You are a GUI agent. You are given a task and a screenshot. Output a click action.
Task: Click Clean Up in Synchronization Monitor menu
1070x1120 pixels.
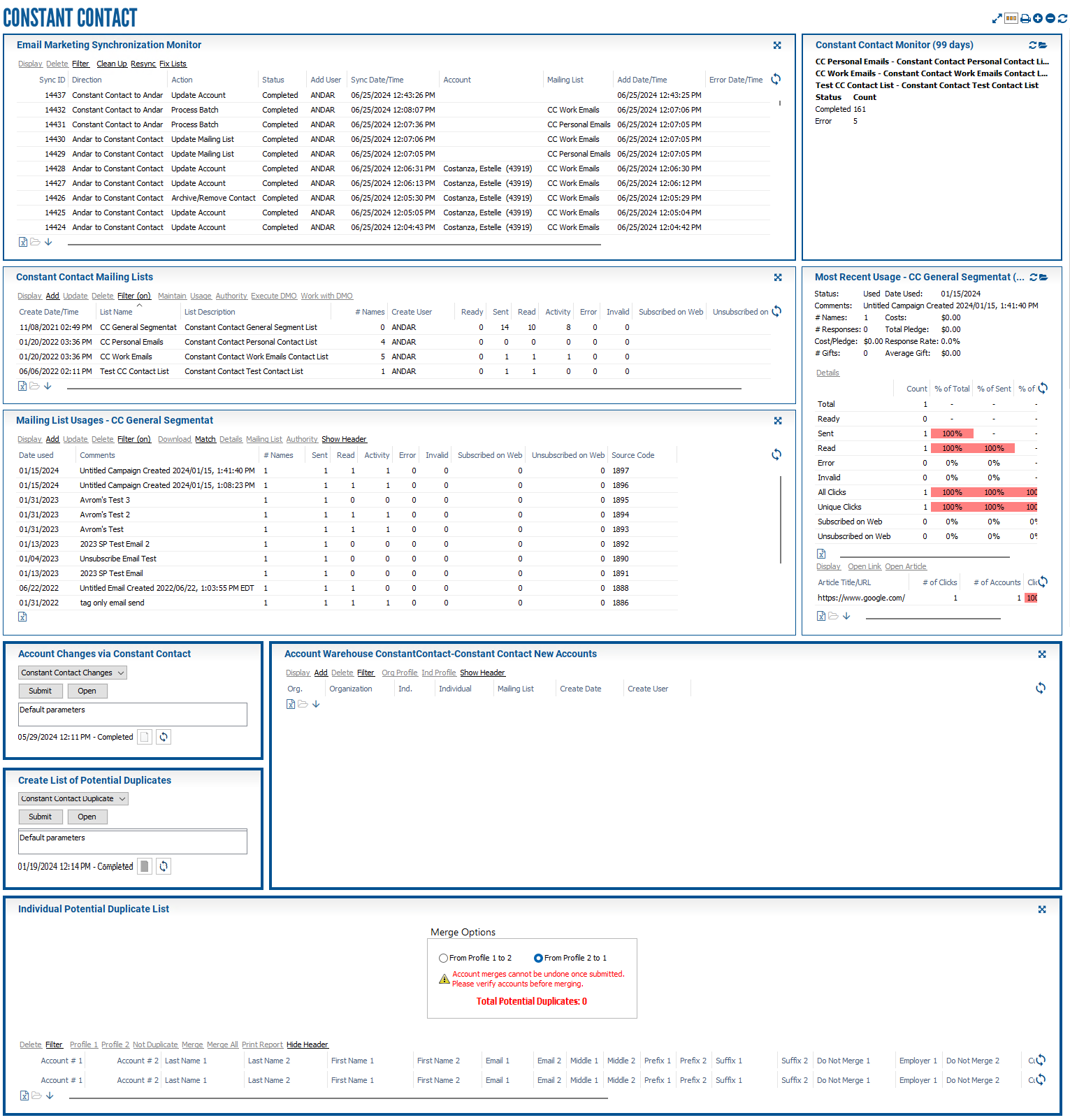pos(112,64)
